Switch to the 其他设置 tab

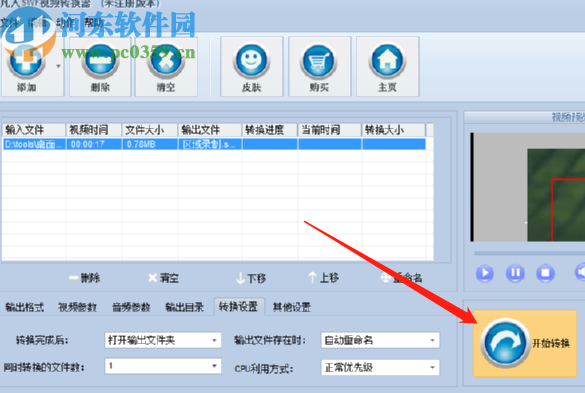(x=292, y=307)
